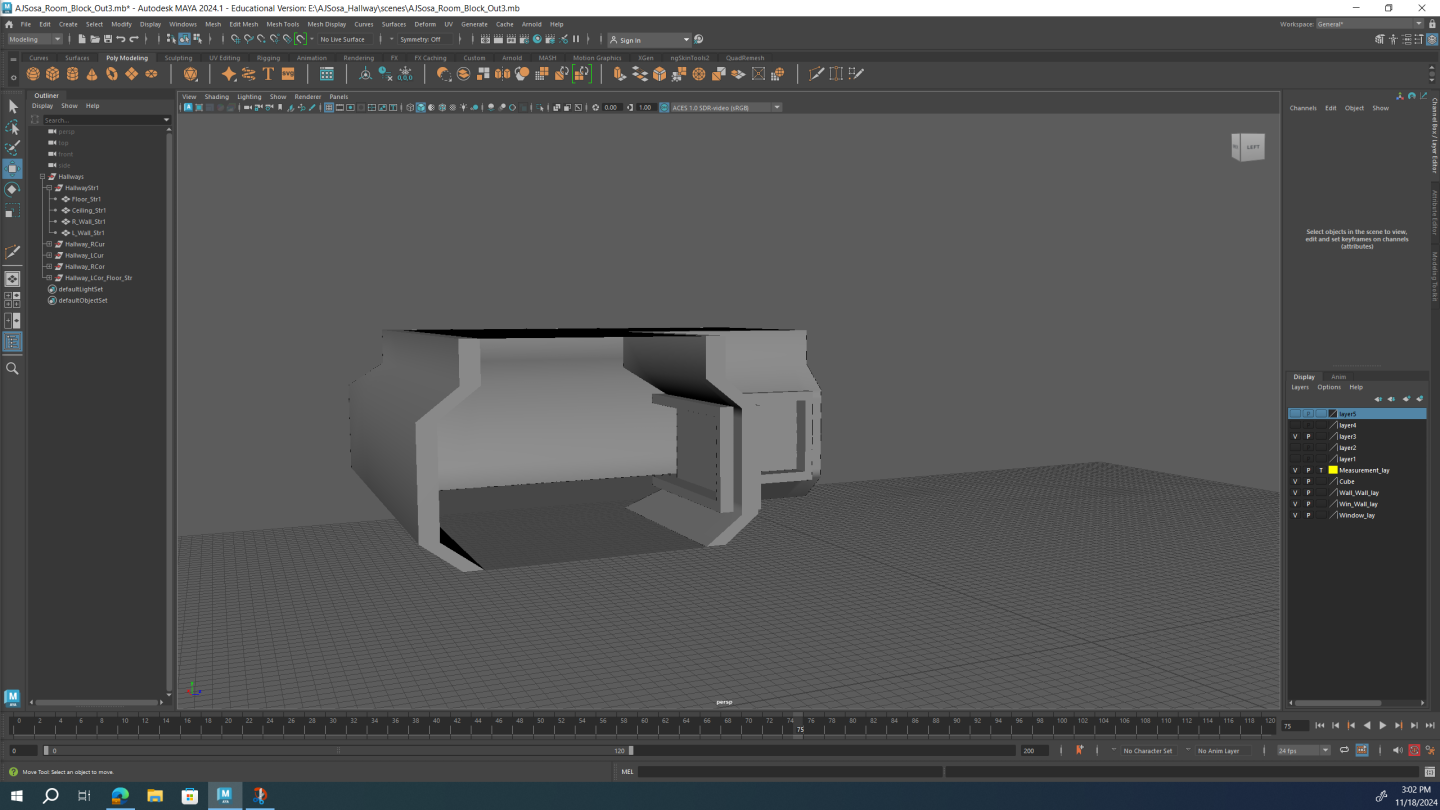This screenshot has height=810, width=1440.
Task: Click the play forwards button
Action: click(x=1382, y=725)
